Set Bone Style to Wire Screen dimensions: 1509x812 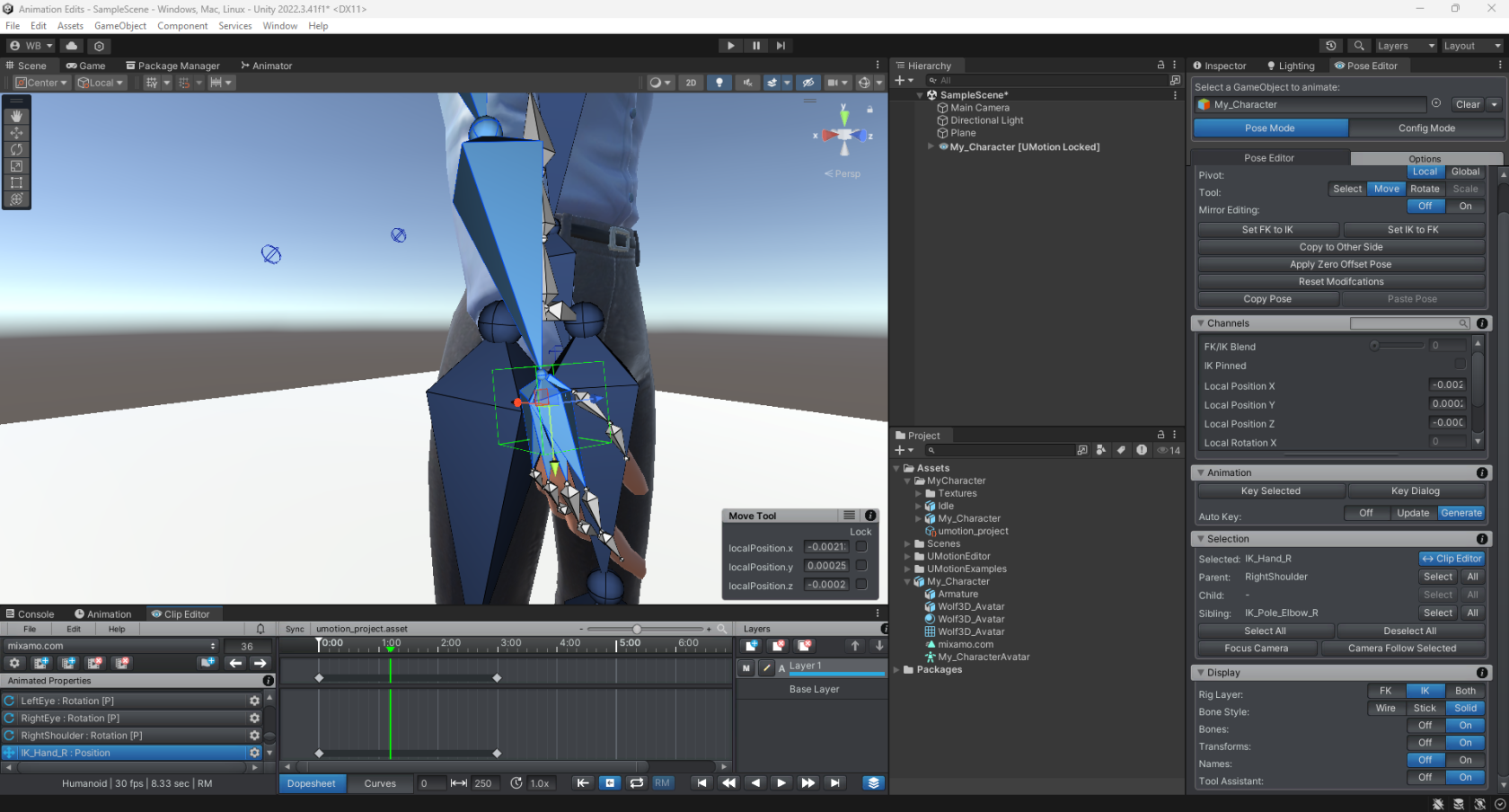[x=1386, y=709]
